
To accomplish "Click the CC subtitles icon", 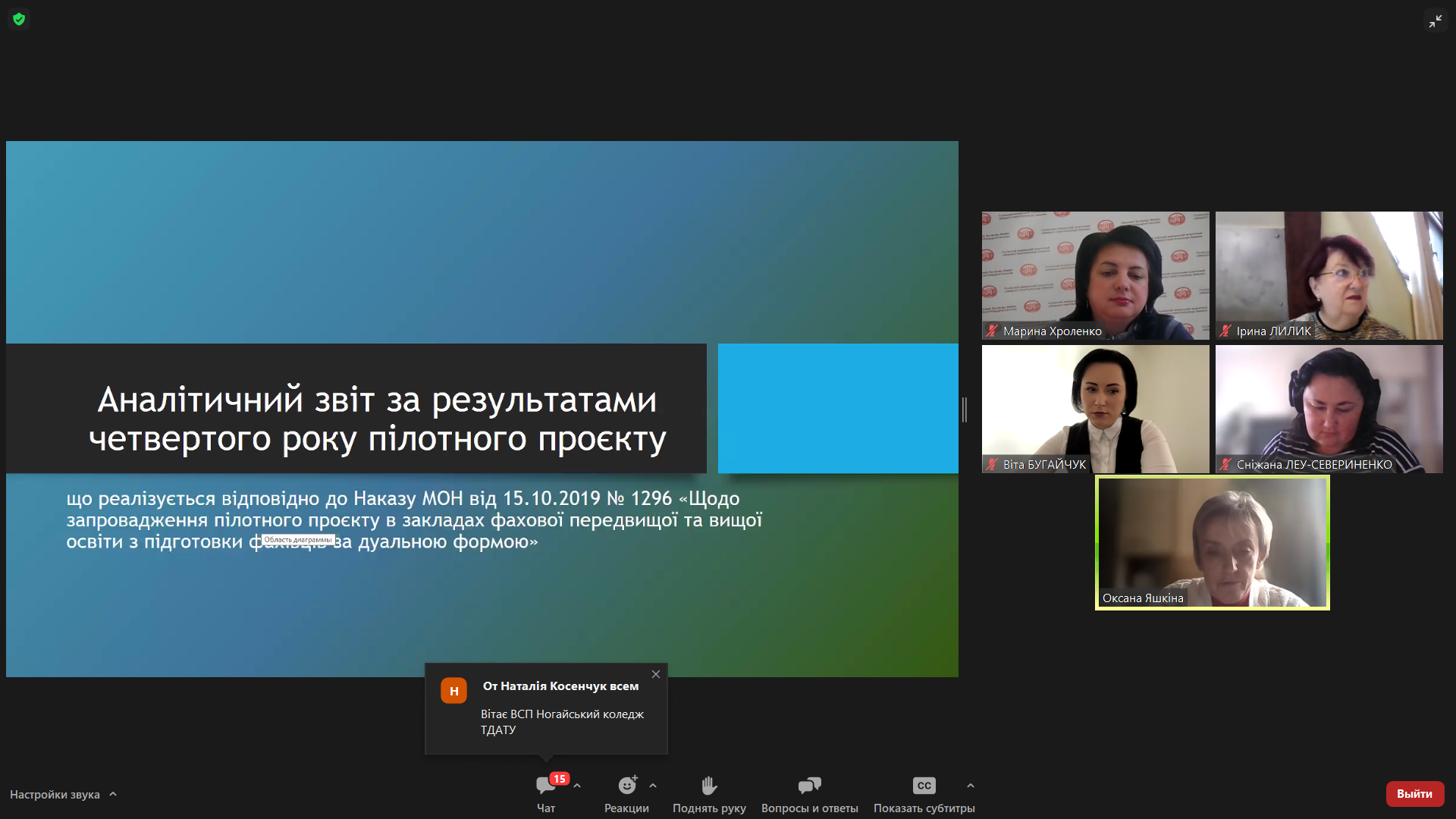I will (x=924, y=786).
